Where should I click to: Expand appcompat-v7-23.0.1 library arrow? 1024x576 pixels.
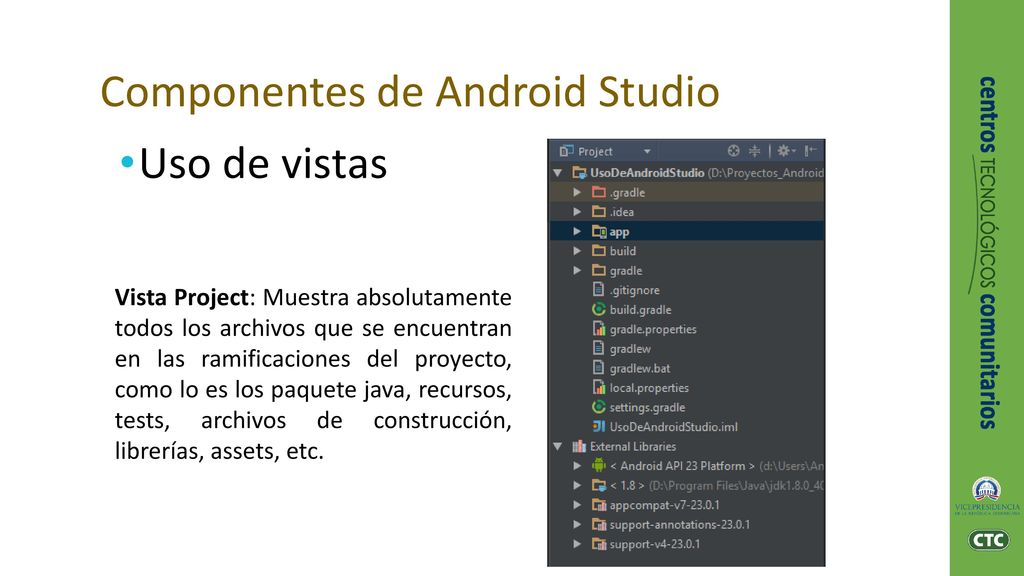[577, 505]
